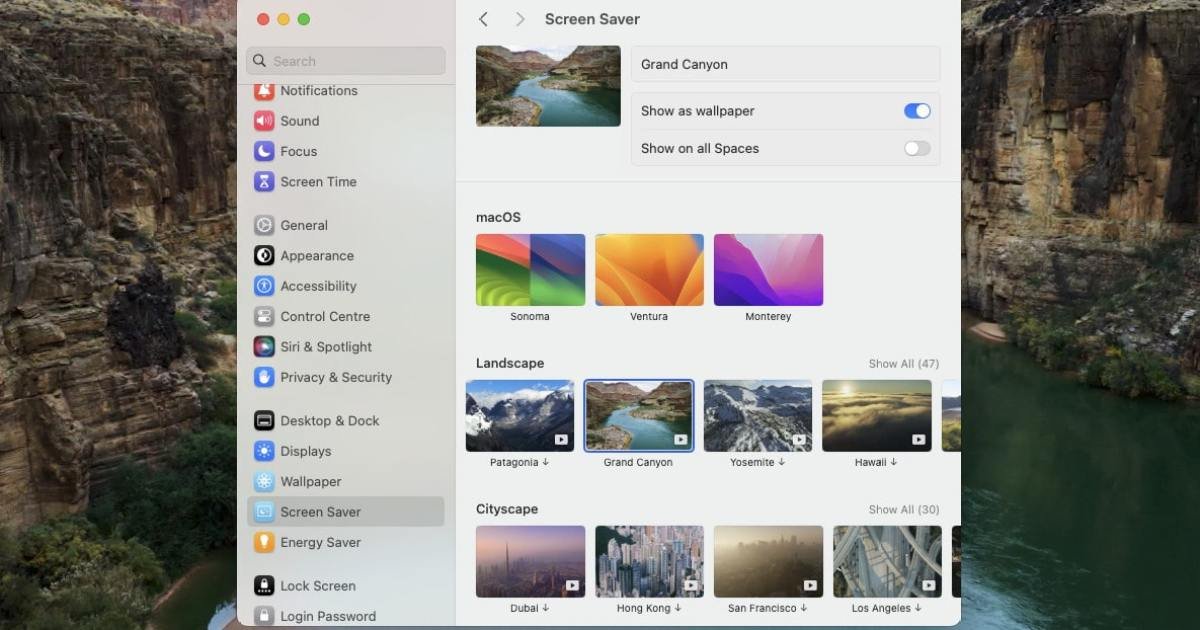Select the Hong Kong cityscape thumbnail
The height and width of the screenshot is (630, 1200).
(649, 561)
